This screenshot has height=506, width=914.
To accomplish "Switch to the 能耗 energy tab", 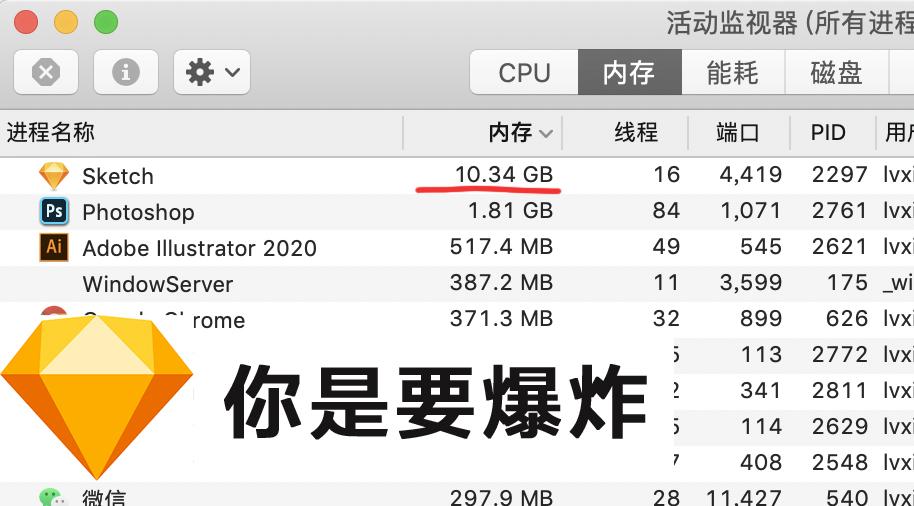I will 732,73.
